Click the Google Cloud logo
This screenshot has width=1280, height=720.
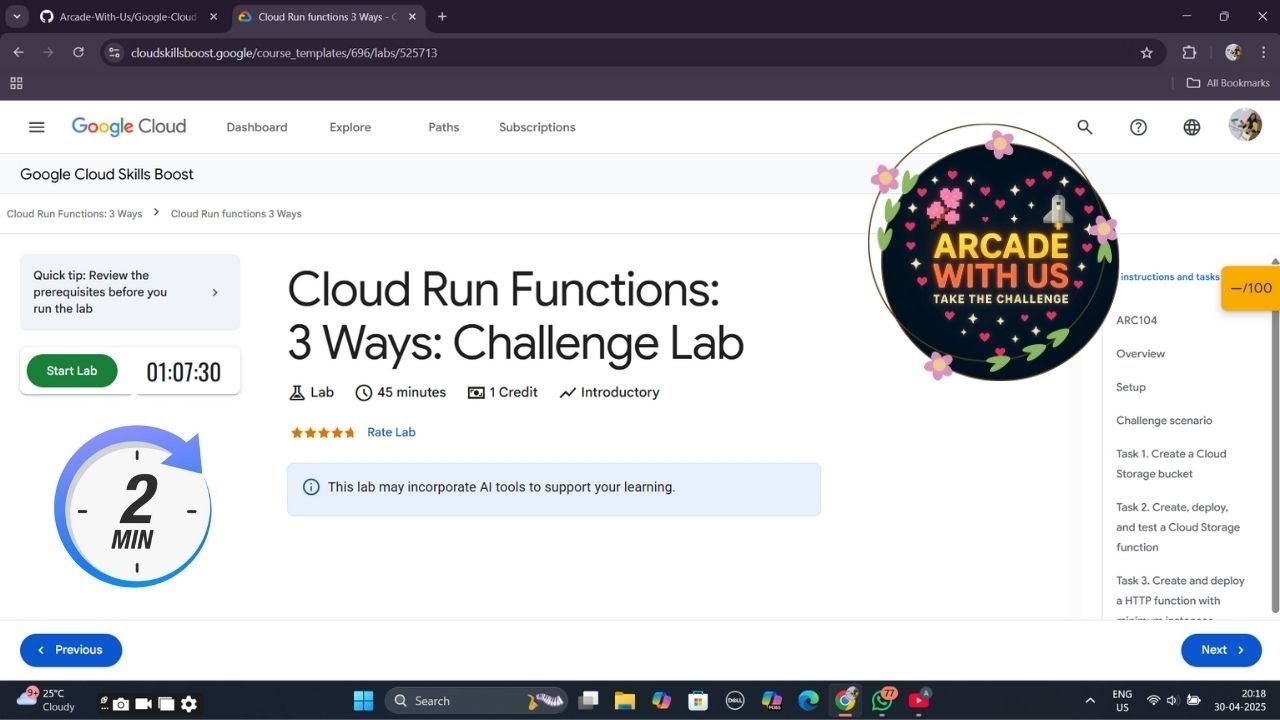129,127
